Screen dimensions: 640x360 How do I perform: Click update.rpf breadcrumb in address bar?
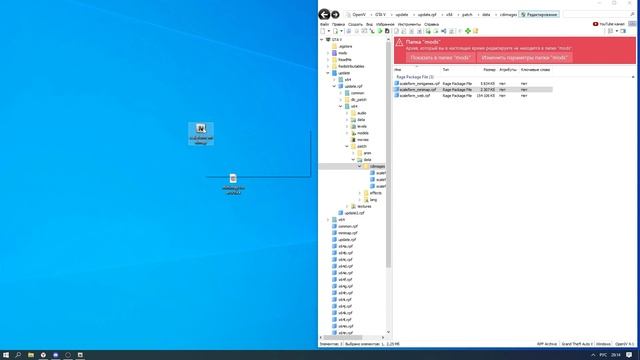[x=427, y=14]
